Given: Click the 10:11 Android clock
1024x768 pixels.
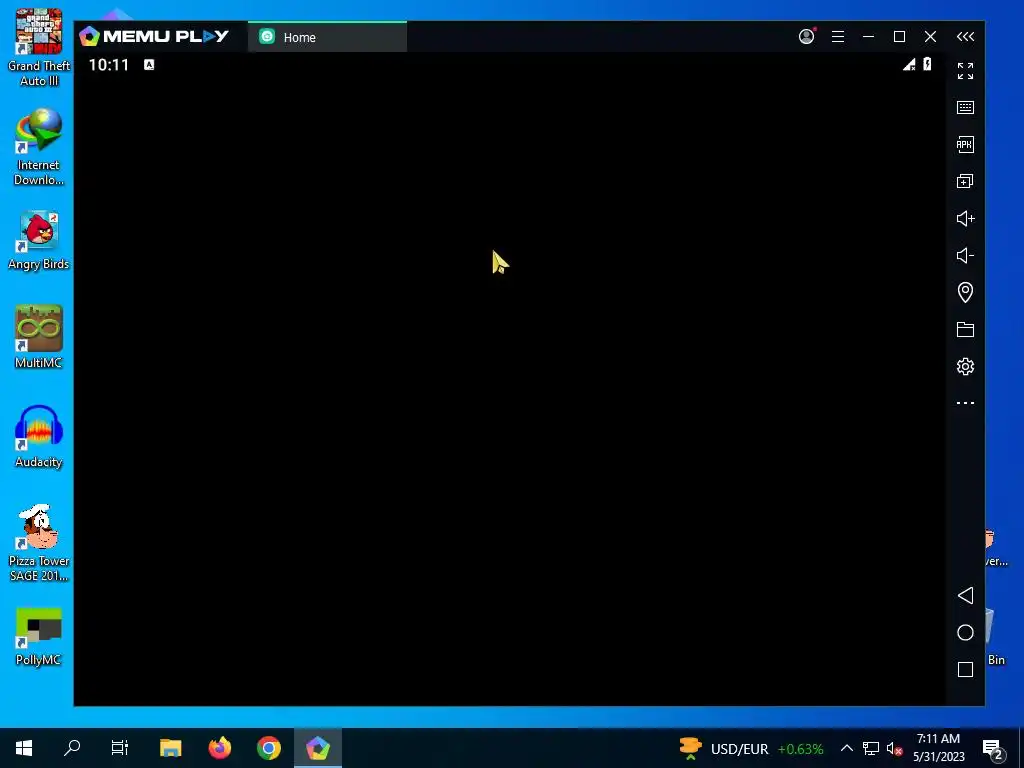Looking at the screenshot, I should [x=109, y=65].
